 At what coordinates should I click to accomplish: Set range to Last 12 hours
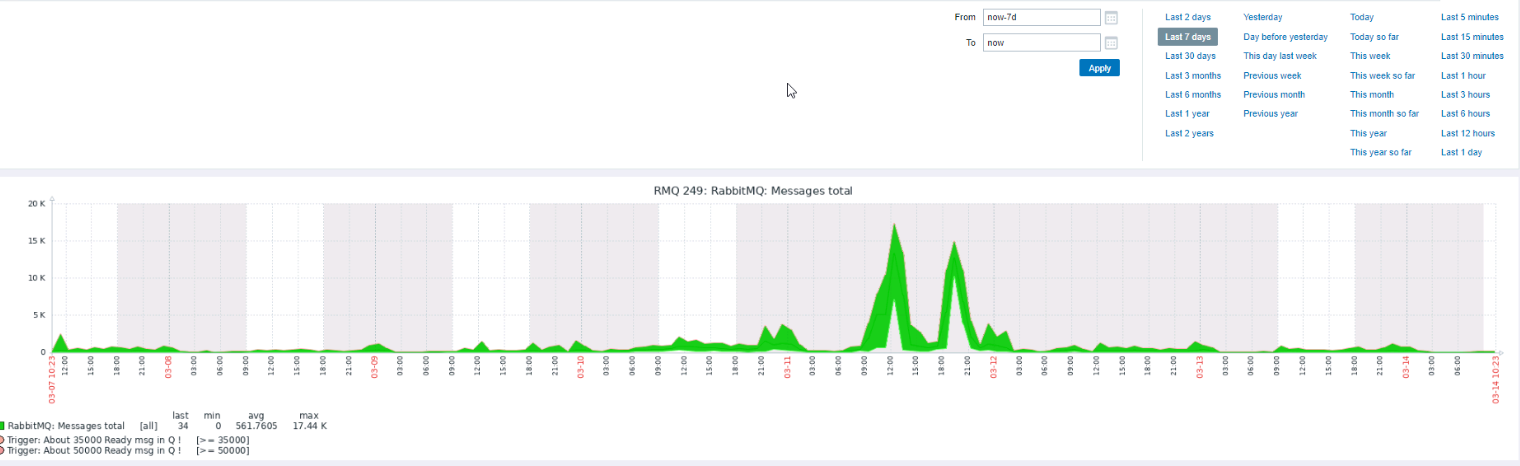(x=1468, y=133)
